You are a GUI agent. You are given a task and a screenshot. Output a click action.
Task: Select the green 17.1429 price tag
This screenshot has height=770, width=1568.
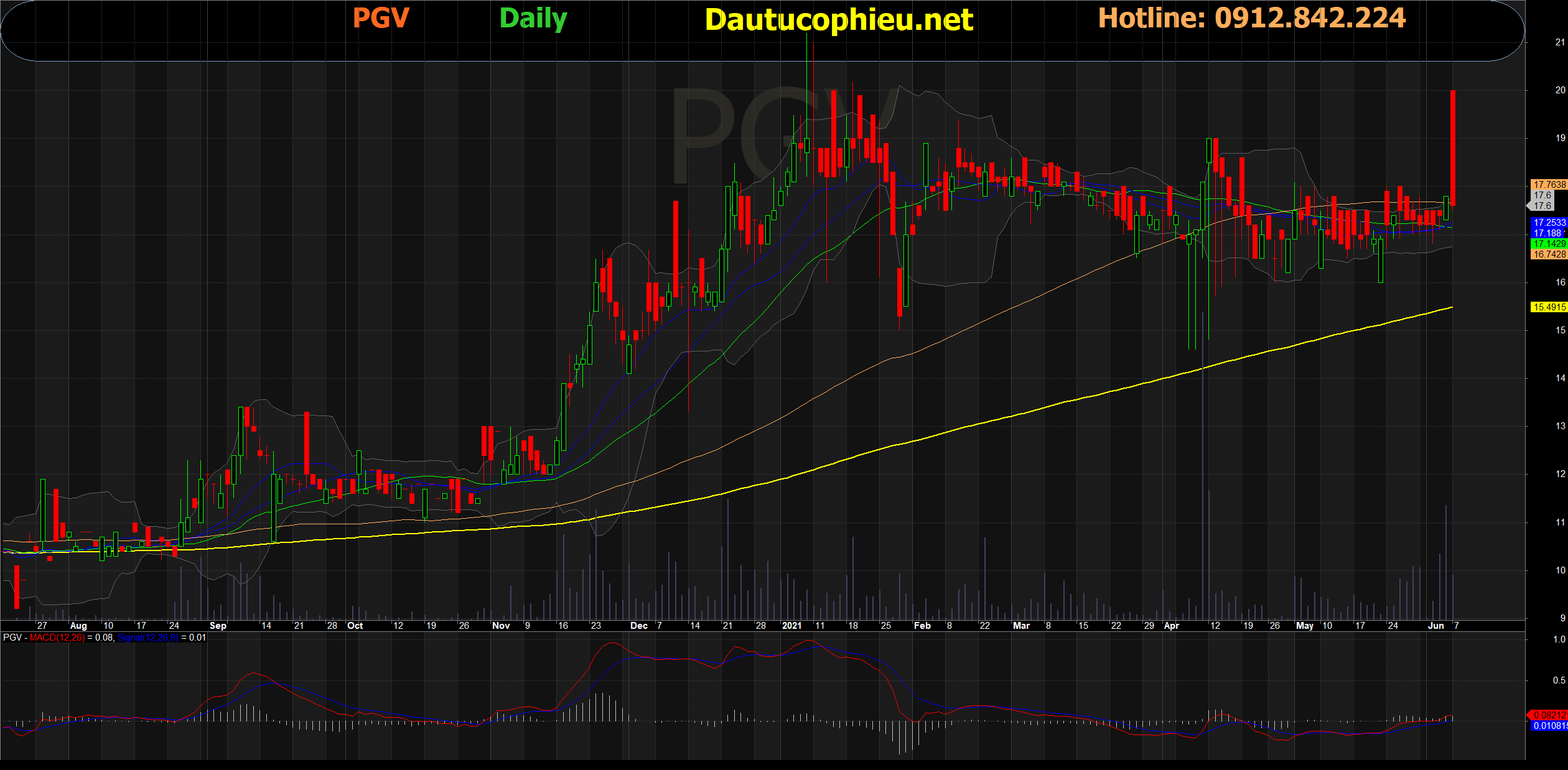click(x=1548, y=244)
